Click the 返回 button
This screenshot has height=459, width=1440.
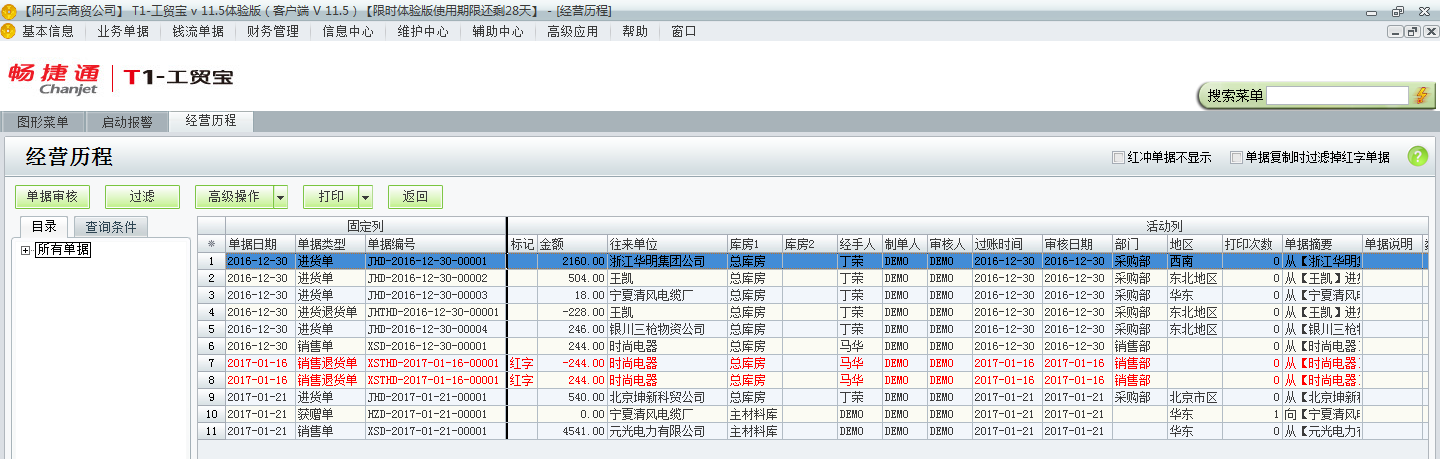pos(415,197)
